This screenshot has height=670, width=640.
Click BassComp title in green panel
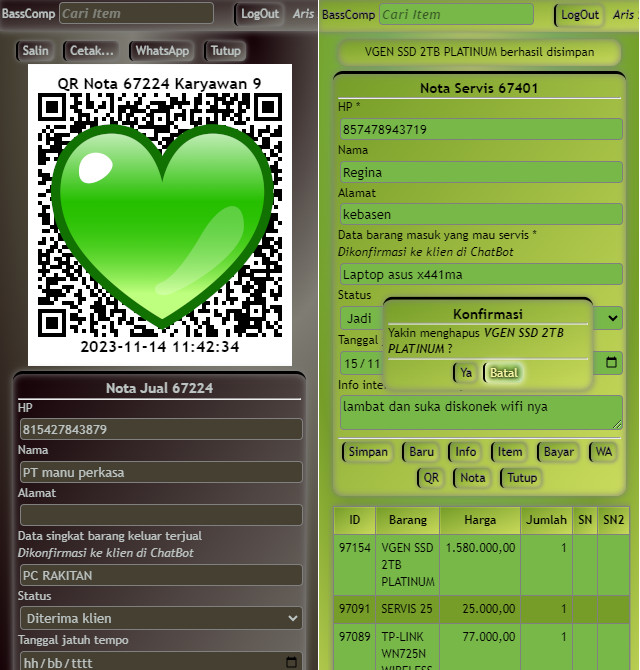[348, 15]
